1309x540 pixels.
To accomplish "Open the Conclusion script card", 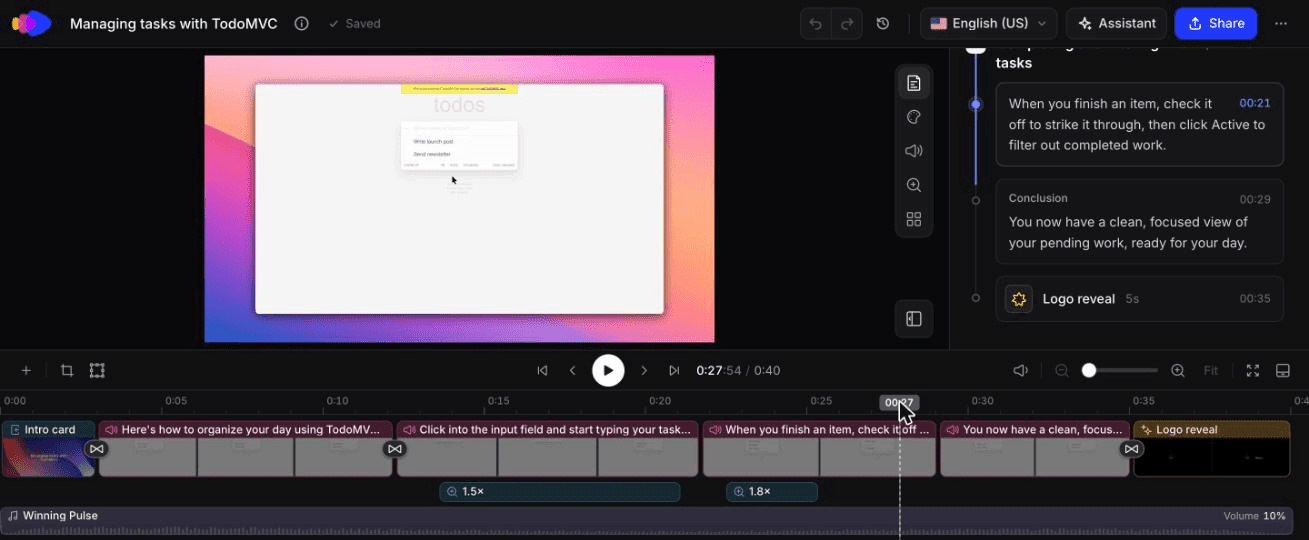I will point(1139,222).
